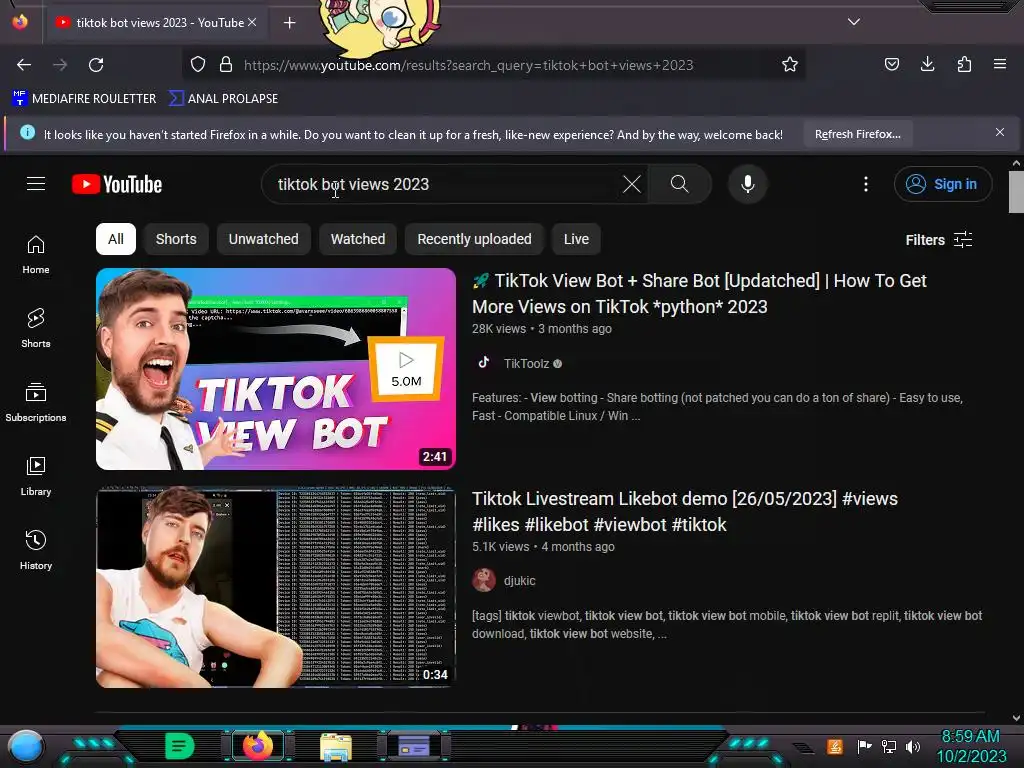Viewport: 1024px width, 768px height.
Task: Select the Unwatched filter chip
Action: click(263, 239)
